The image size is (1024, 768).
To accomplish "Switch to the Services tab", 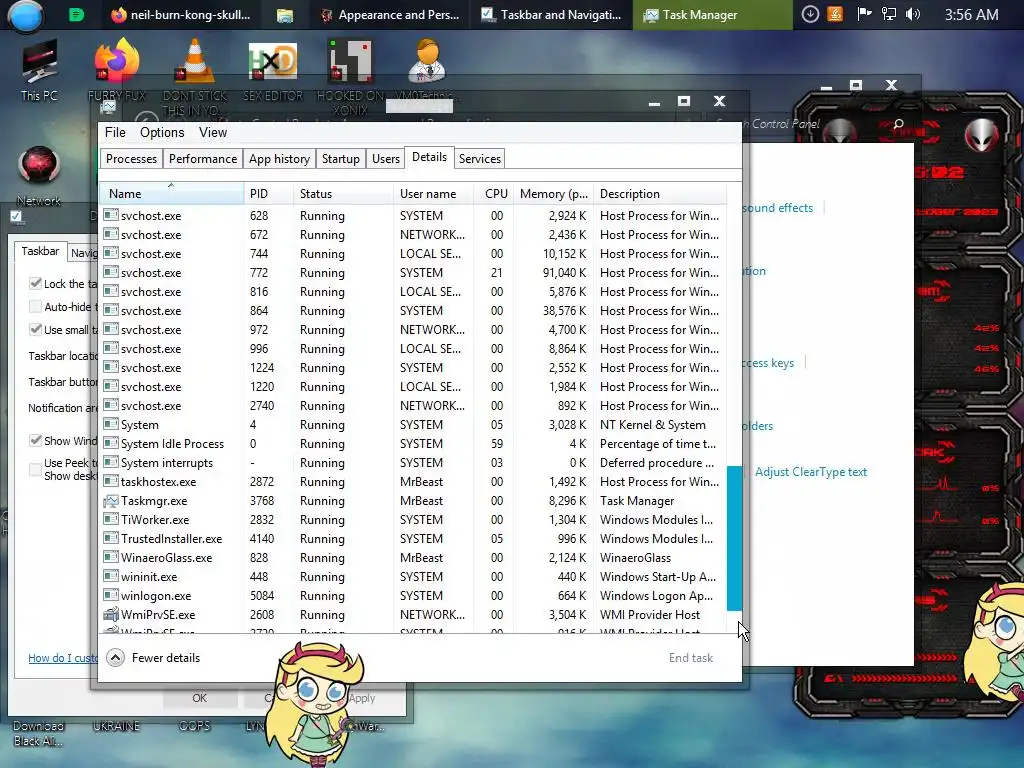I will click(x=479, y=159).
